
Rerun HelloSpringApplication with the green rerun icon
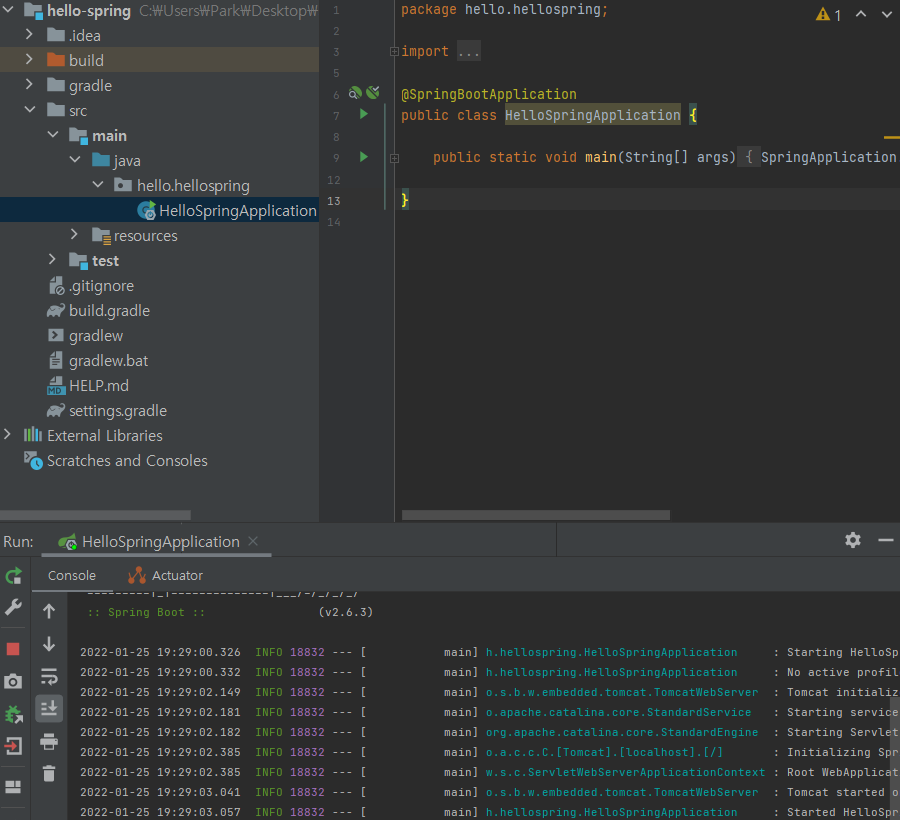pyautogui.click(x=13, y=576)
